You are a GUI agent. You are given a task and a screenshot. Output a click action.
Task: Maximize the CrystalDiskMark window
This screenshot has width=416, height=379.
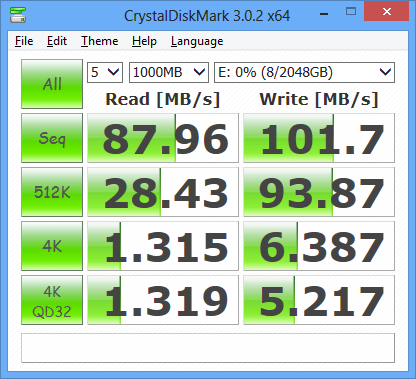click(x=351, y=12)
